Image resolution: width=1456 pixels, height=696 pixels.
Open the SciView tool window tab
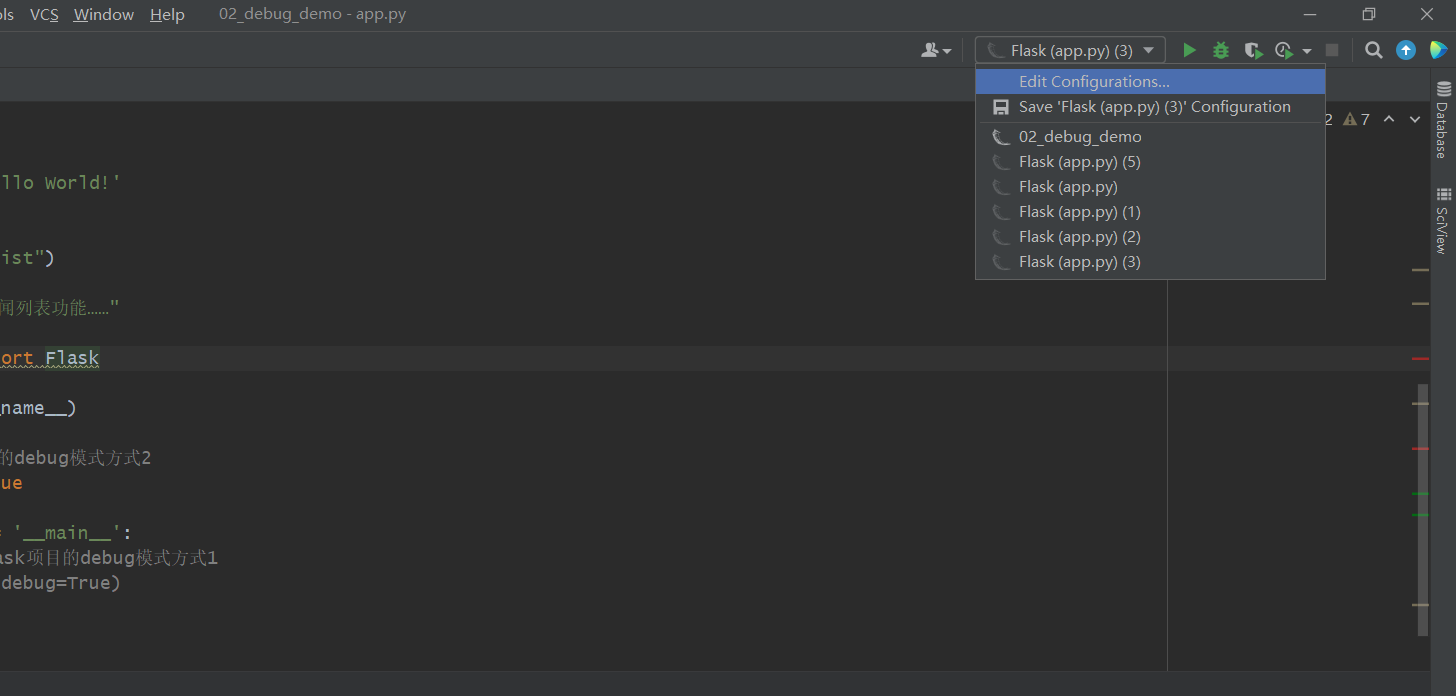click(1442, 220)
